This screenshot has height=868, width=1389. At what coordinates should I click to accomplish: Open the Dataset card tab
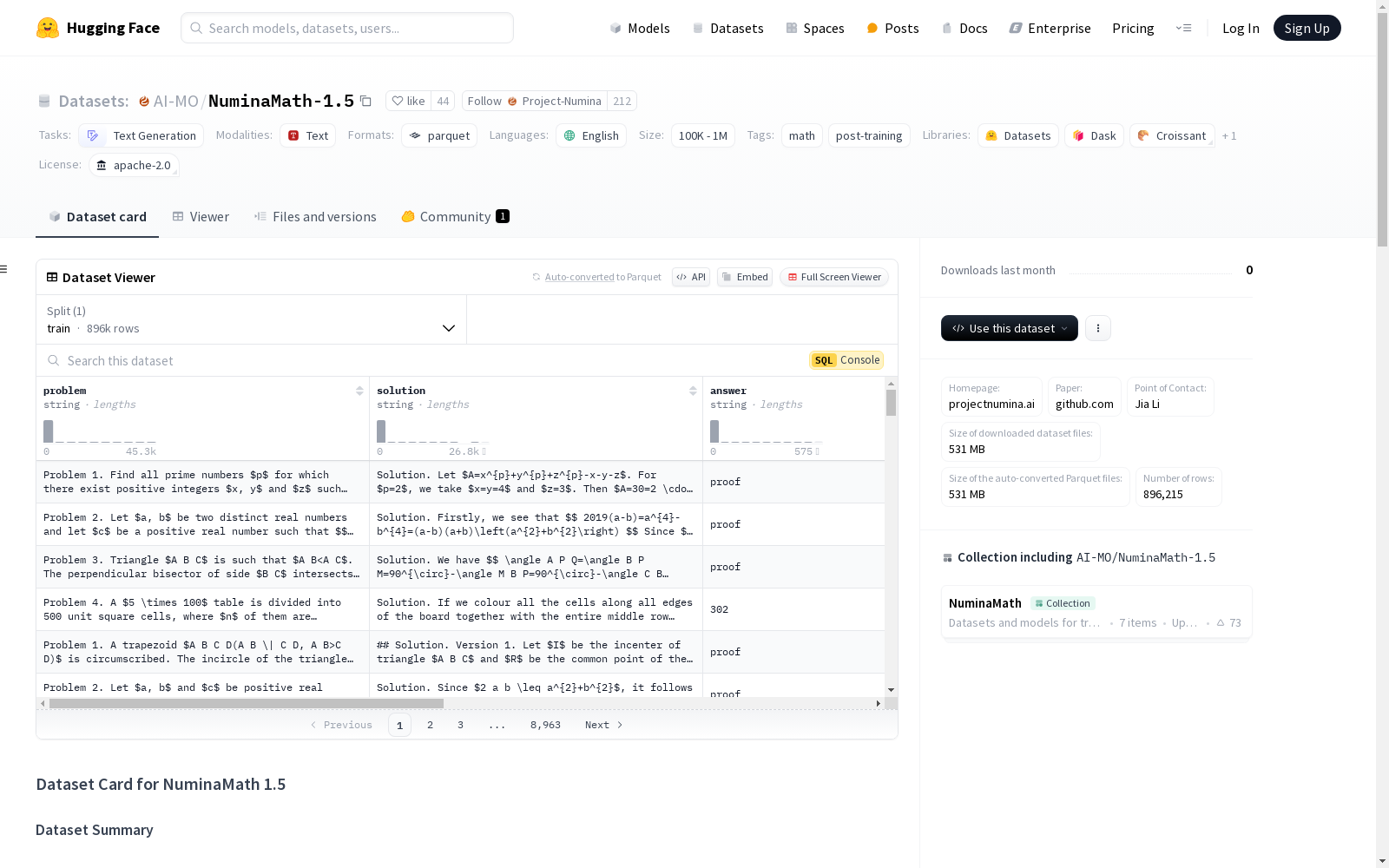tap(97, 217)
